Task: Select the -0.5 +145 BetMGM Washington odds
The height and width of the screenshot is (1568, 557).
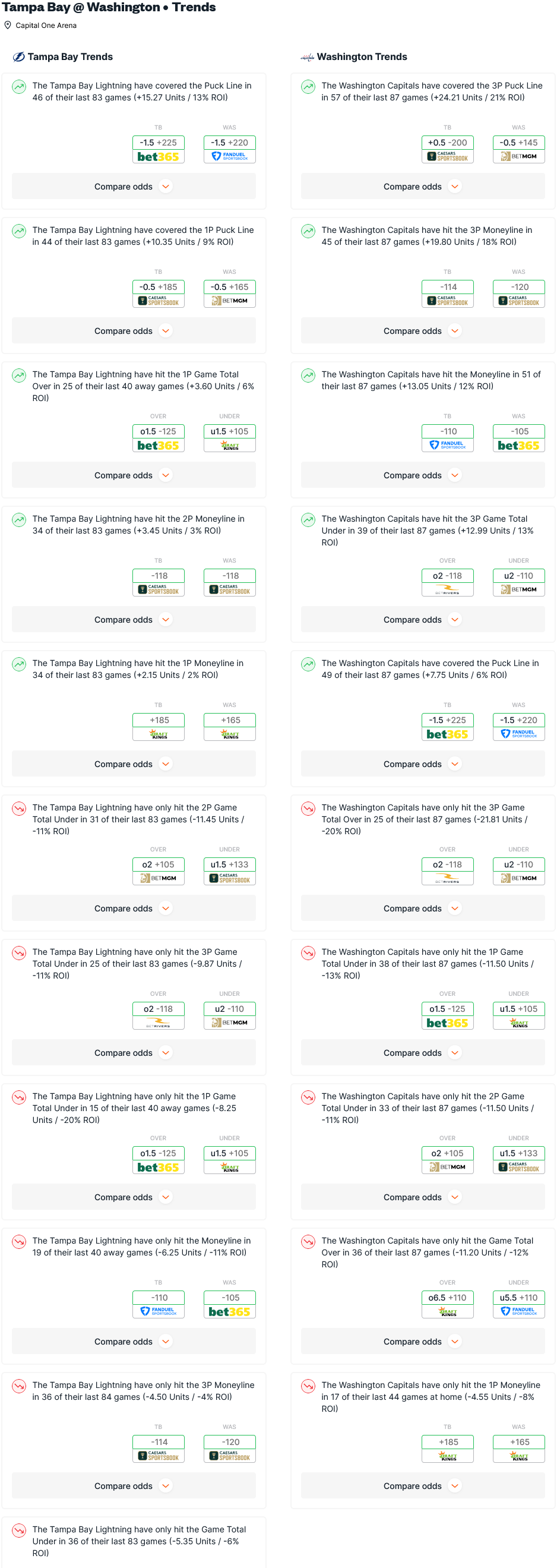Action: pyautogui.click(x=518, y=149)
